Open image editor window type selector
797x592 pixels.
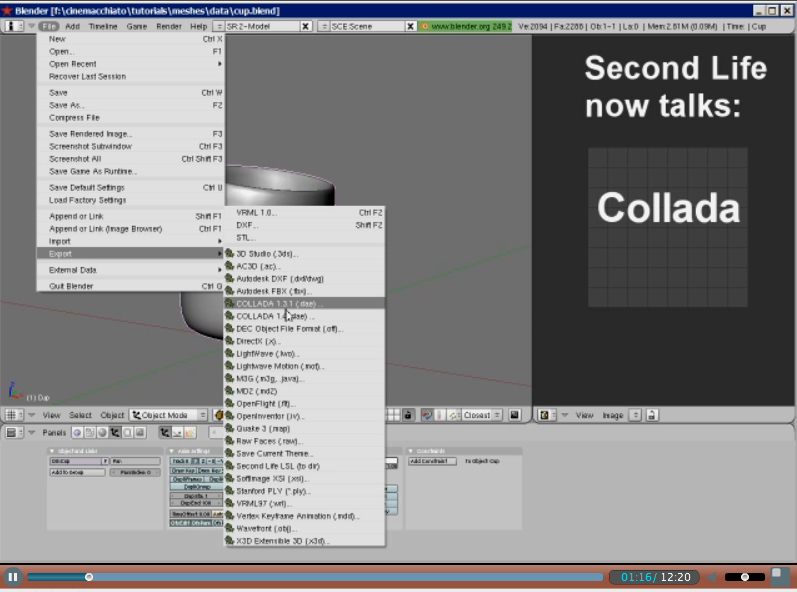pos(547,415)
